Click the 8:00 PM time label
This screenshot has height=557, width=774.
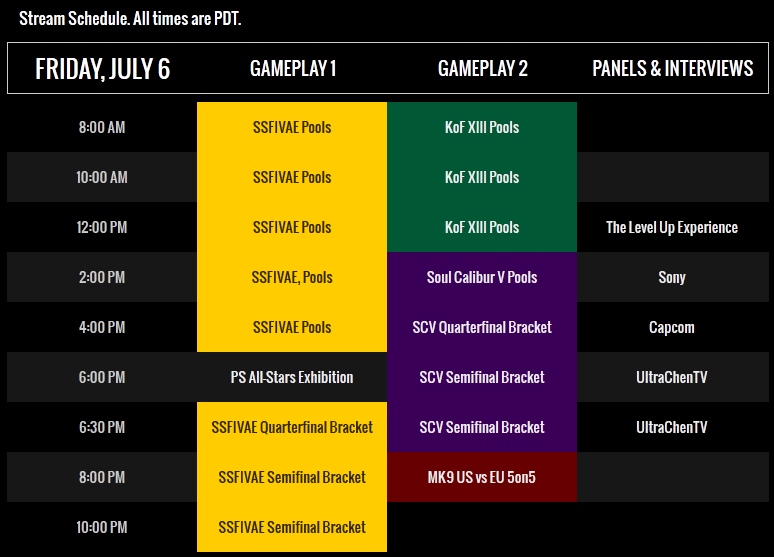[x=102, y=477]
